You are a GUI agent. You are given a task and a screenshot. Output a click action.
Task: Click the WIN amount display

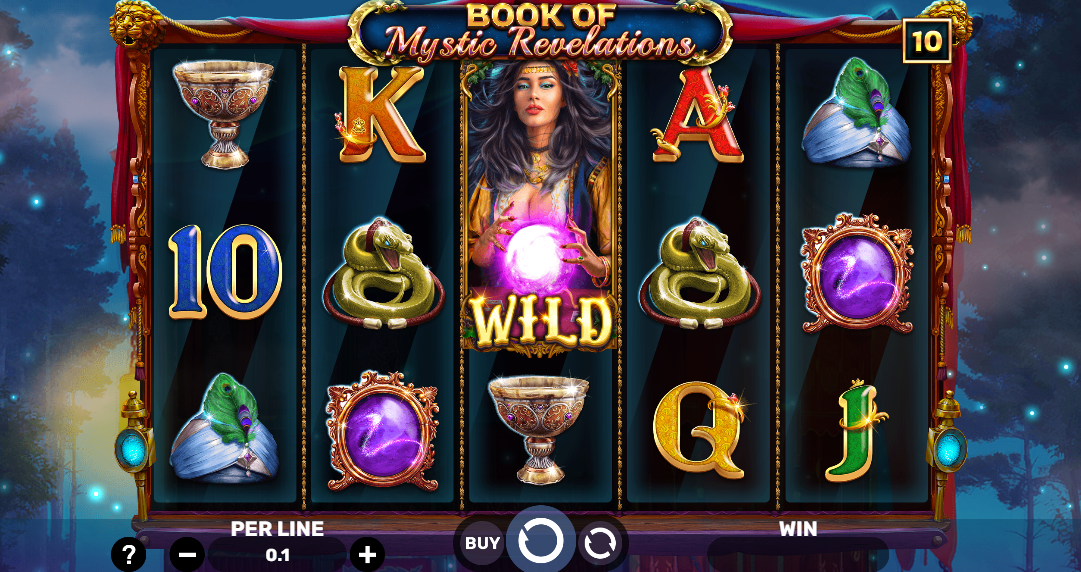tap(798, 553)
